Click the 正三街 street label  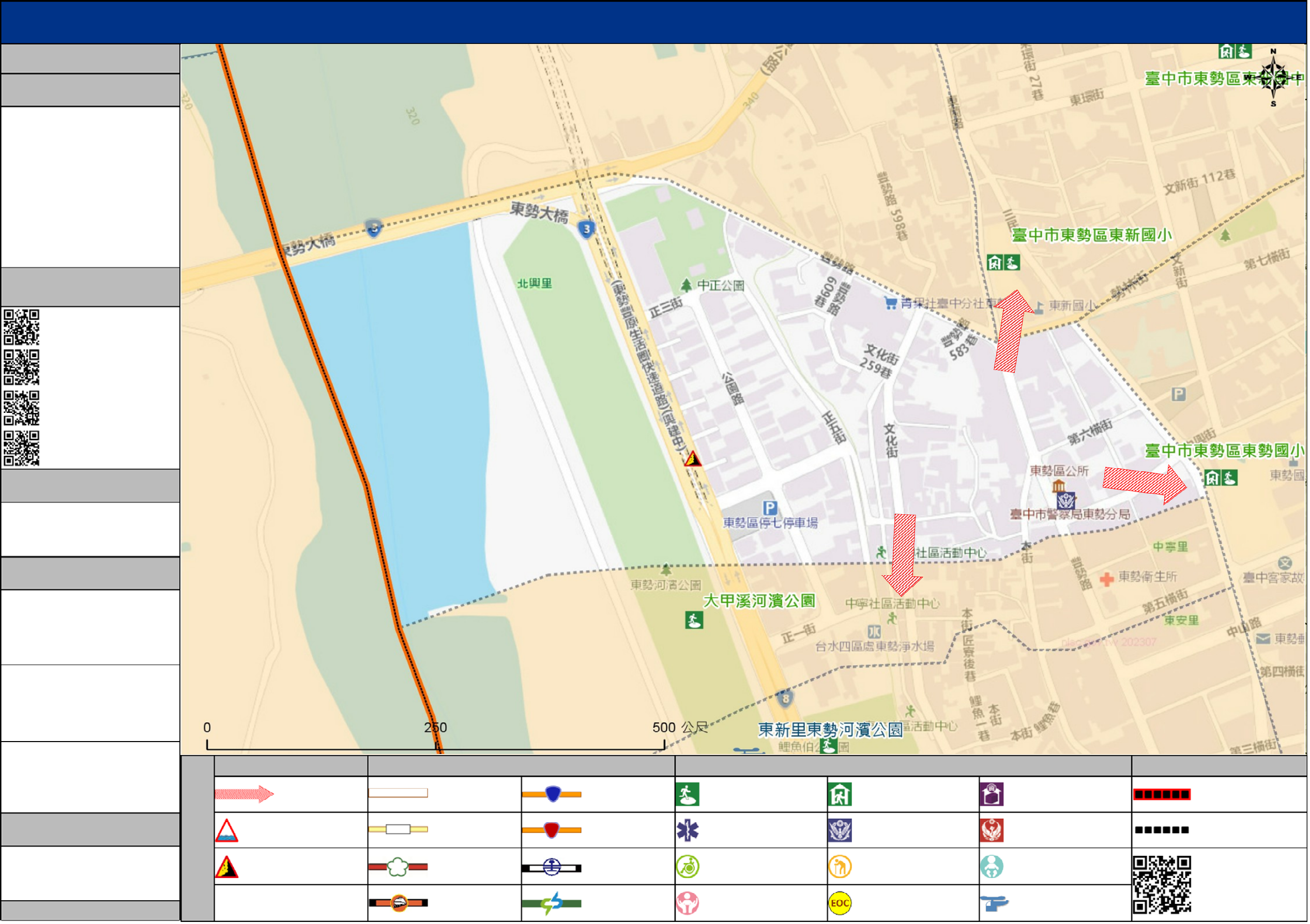(667, 308)
